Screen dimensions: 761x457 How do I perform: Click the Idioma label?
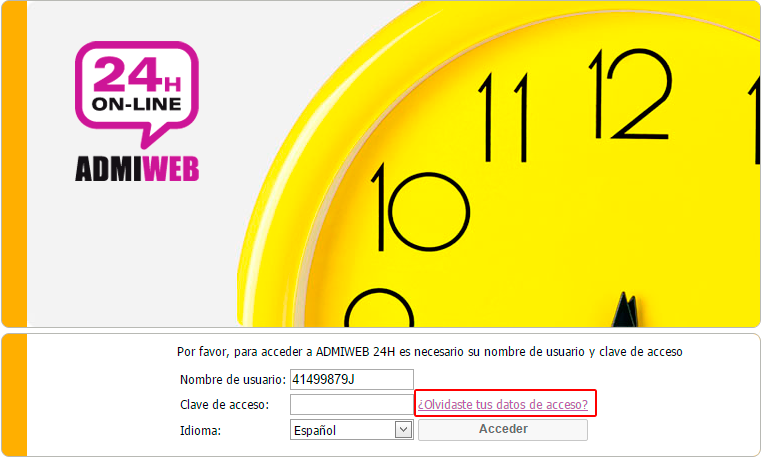pyautogui.click(x=200, y=430)
